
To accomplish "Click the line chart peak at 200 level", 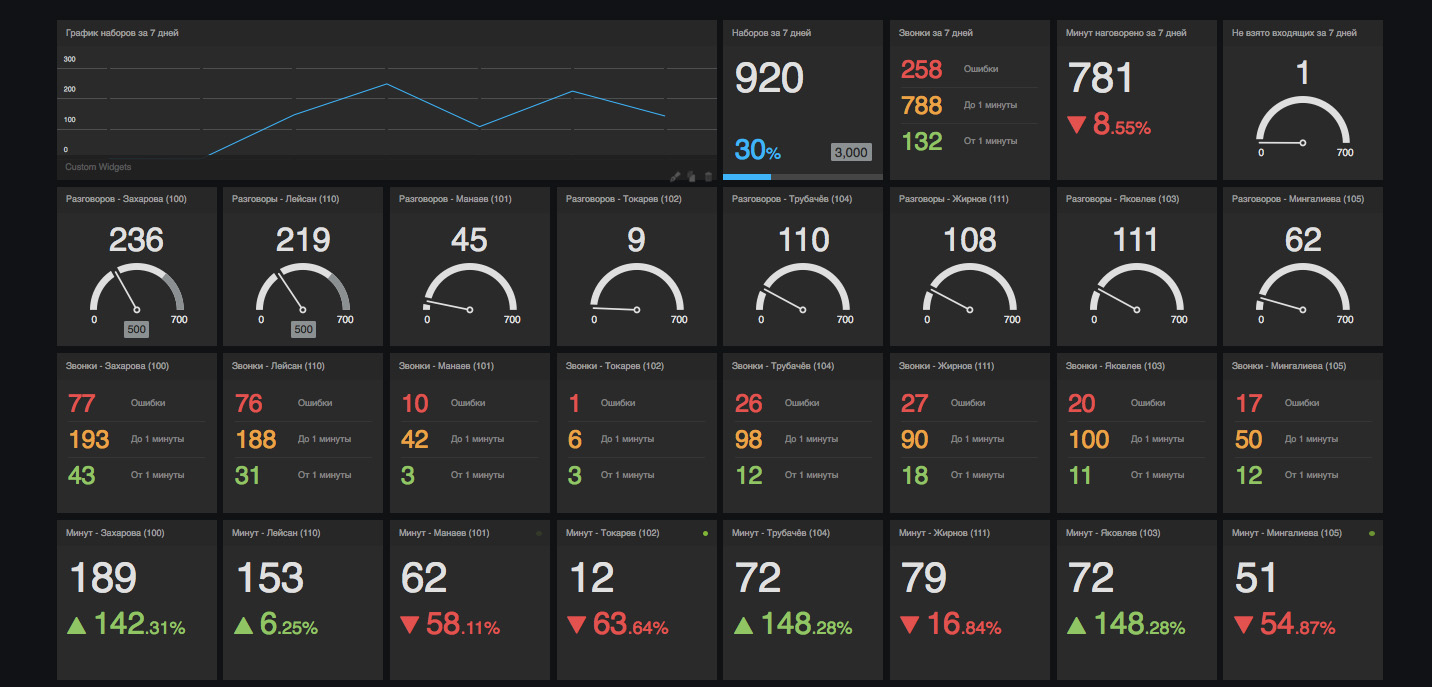I will (x=387, y=84).
